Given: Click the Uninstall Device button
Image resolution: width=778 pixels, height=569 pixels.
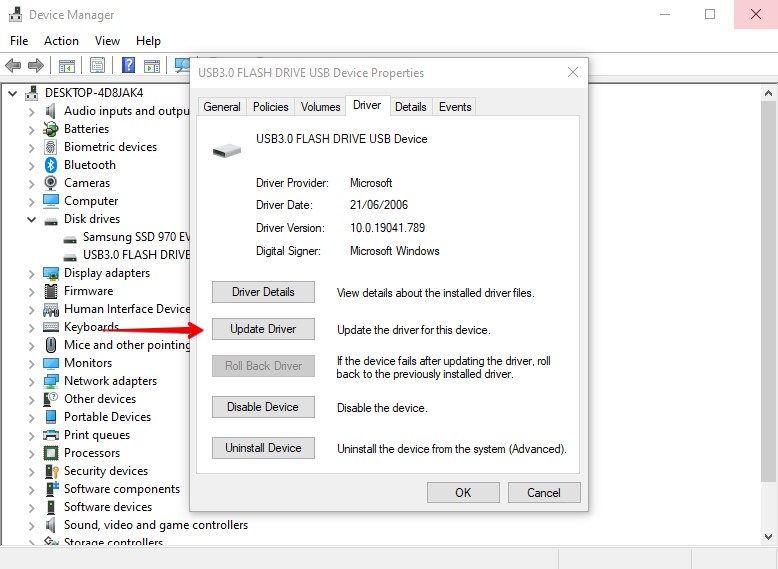Looking at the screenshot, I should [x=263, y=448].
